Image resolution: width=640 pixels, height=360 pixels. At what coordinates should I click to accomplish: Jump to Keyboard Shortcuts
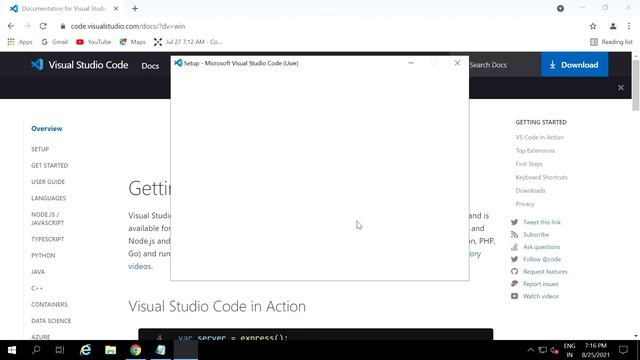click(x=541, y=177)
